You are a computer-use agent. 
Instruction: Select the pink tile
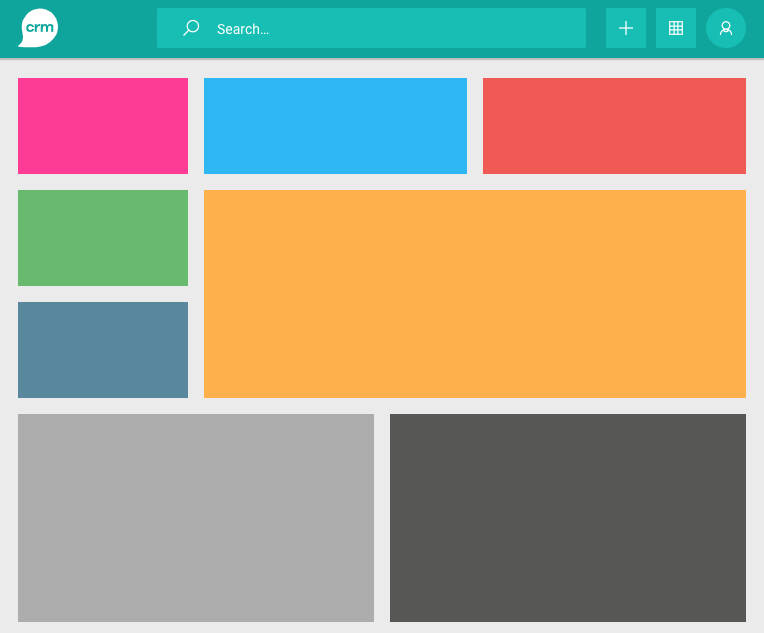[103, 126]
